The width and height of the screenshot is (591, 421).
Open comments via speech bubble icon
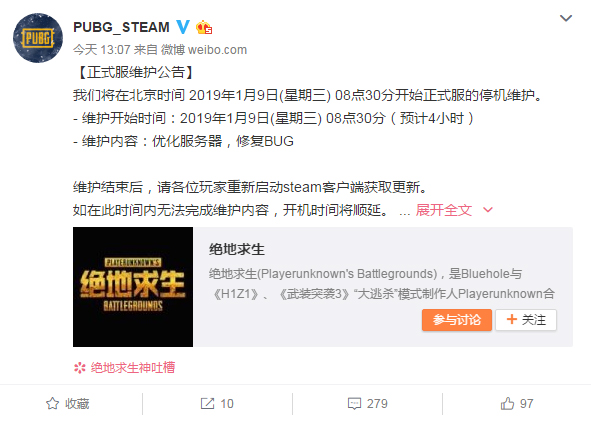(x=354, y=404)
